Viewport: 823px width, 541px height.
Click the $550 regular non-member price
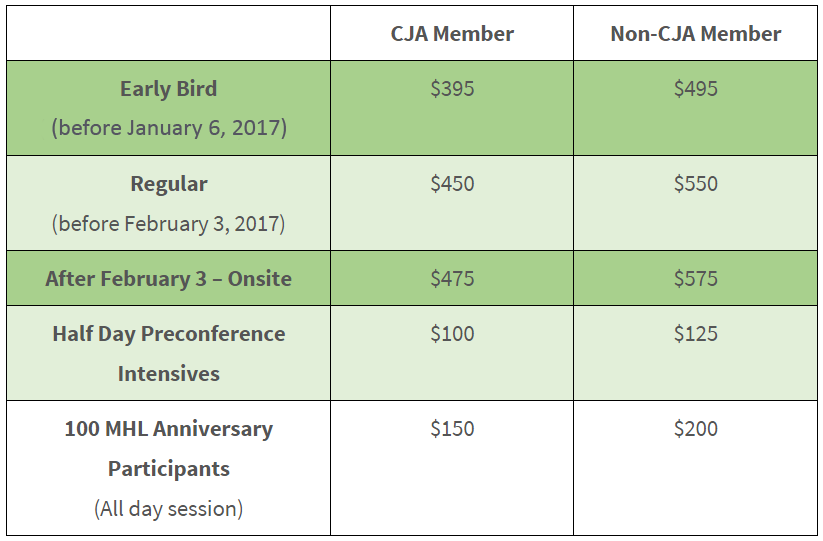[695, 184]
